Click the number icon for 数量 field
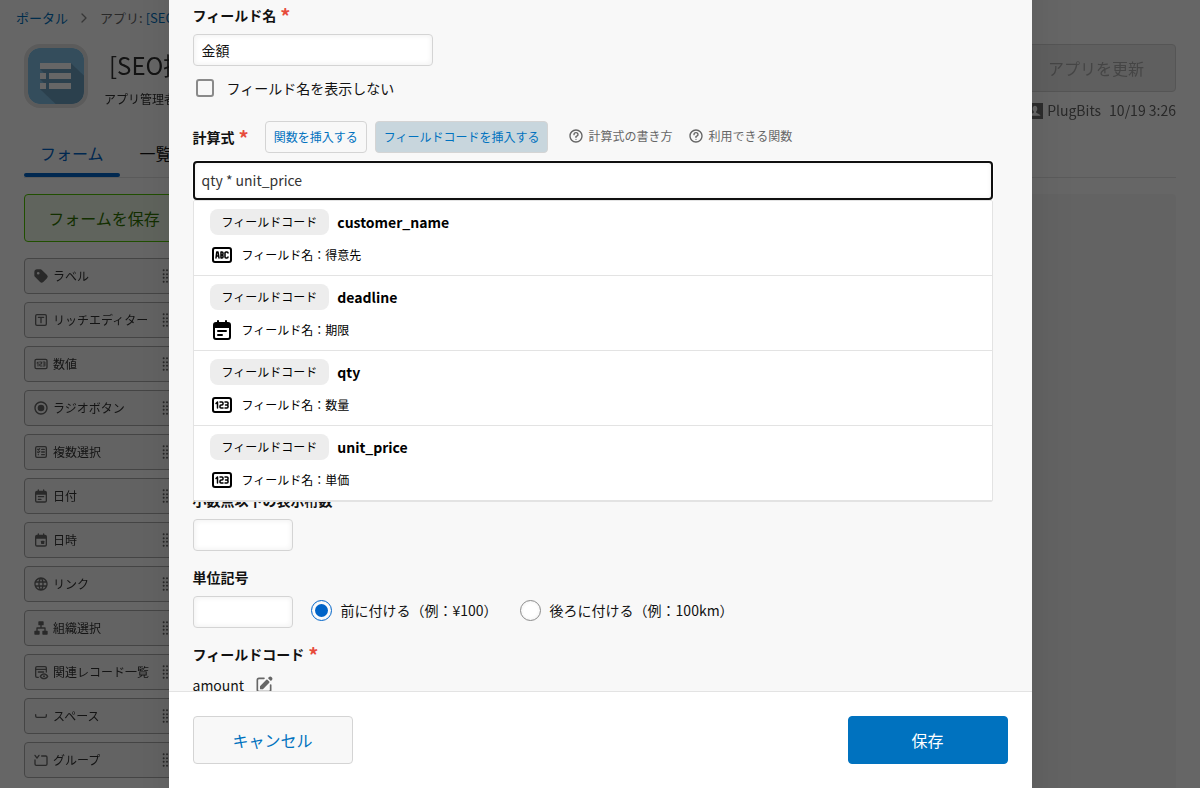This screenshot has width=1200, height=788. 222,405
